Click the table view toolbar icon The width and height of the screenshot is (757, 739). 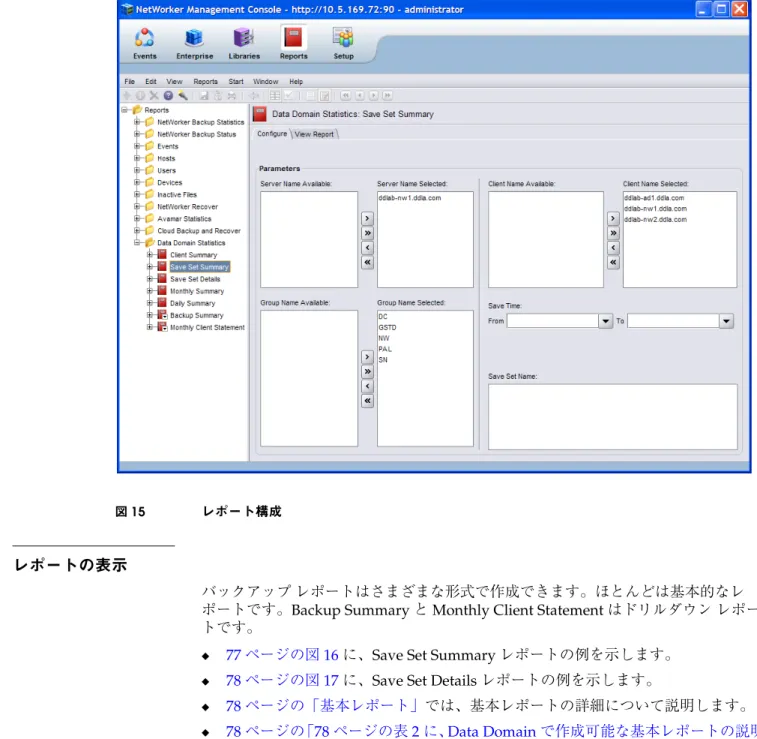(x=274, y=96)
